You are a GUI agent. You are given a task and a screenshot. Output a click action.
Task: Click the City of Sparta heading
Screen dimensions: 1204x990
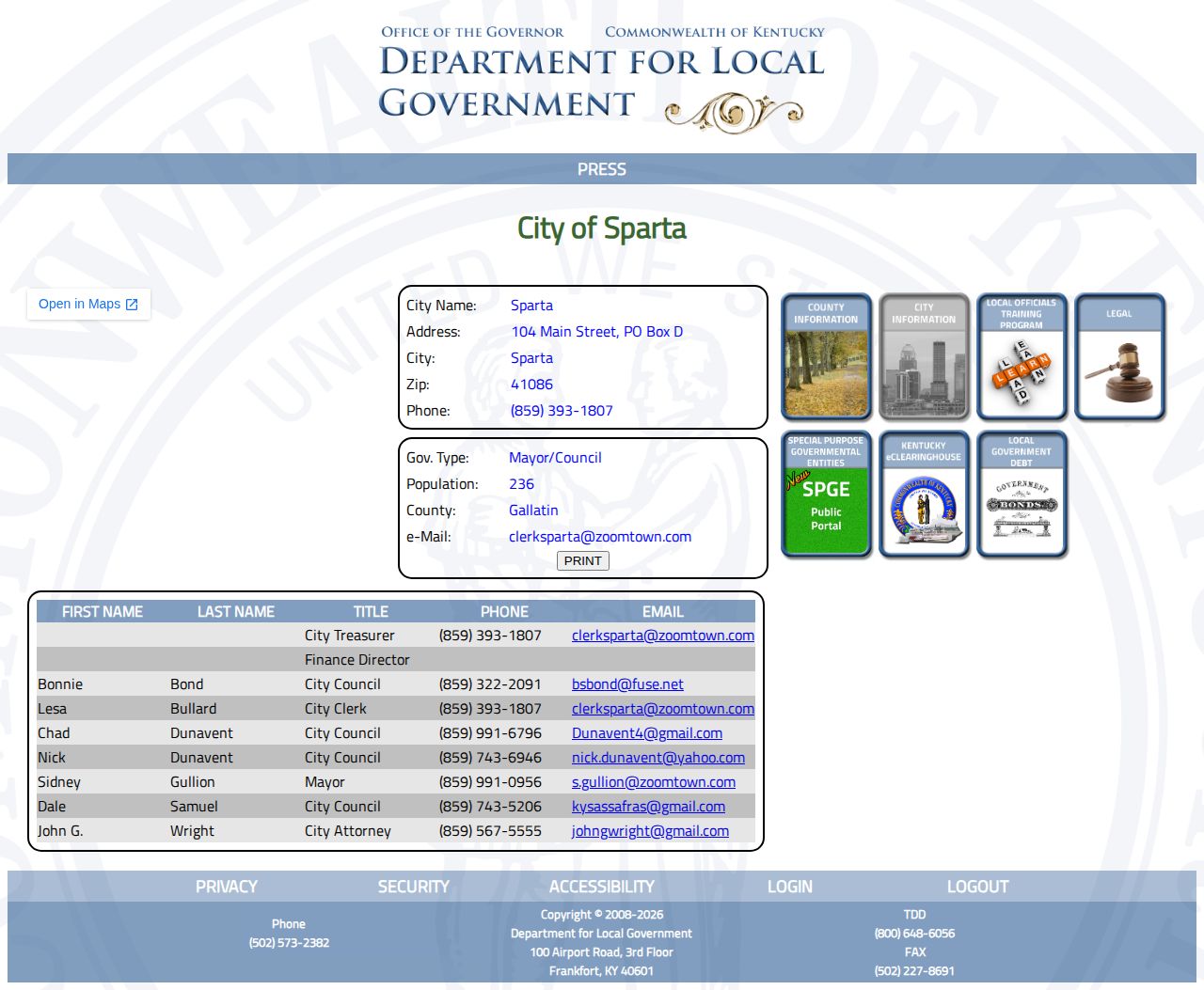[602, 228]
